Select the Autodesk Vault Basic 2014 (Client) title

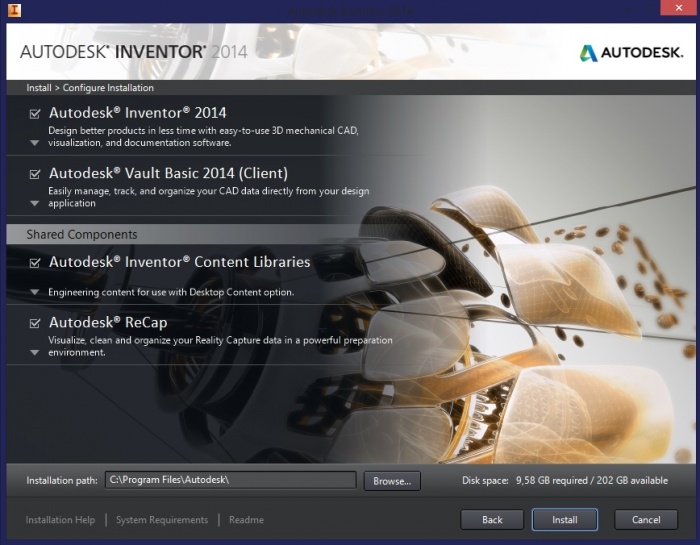tap(168, 173)
